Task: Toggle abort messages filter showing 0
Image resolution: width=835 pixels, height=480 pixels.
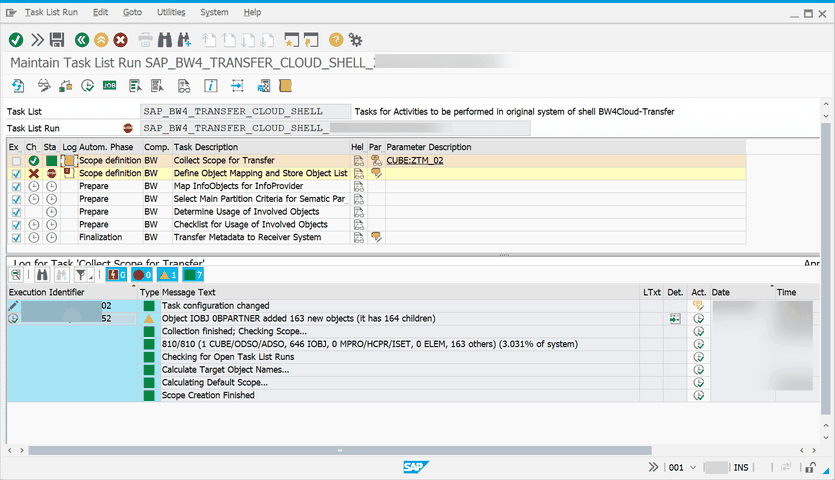Action: [116, 275]
